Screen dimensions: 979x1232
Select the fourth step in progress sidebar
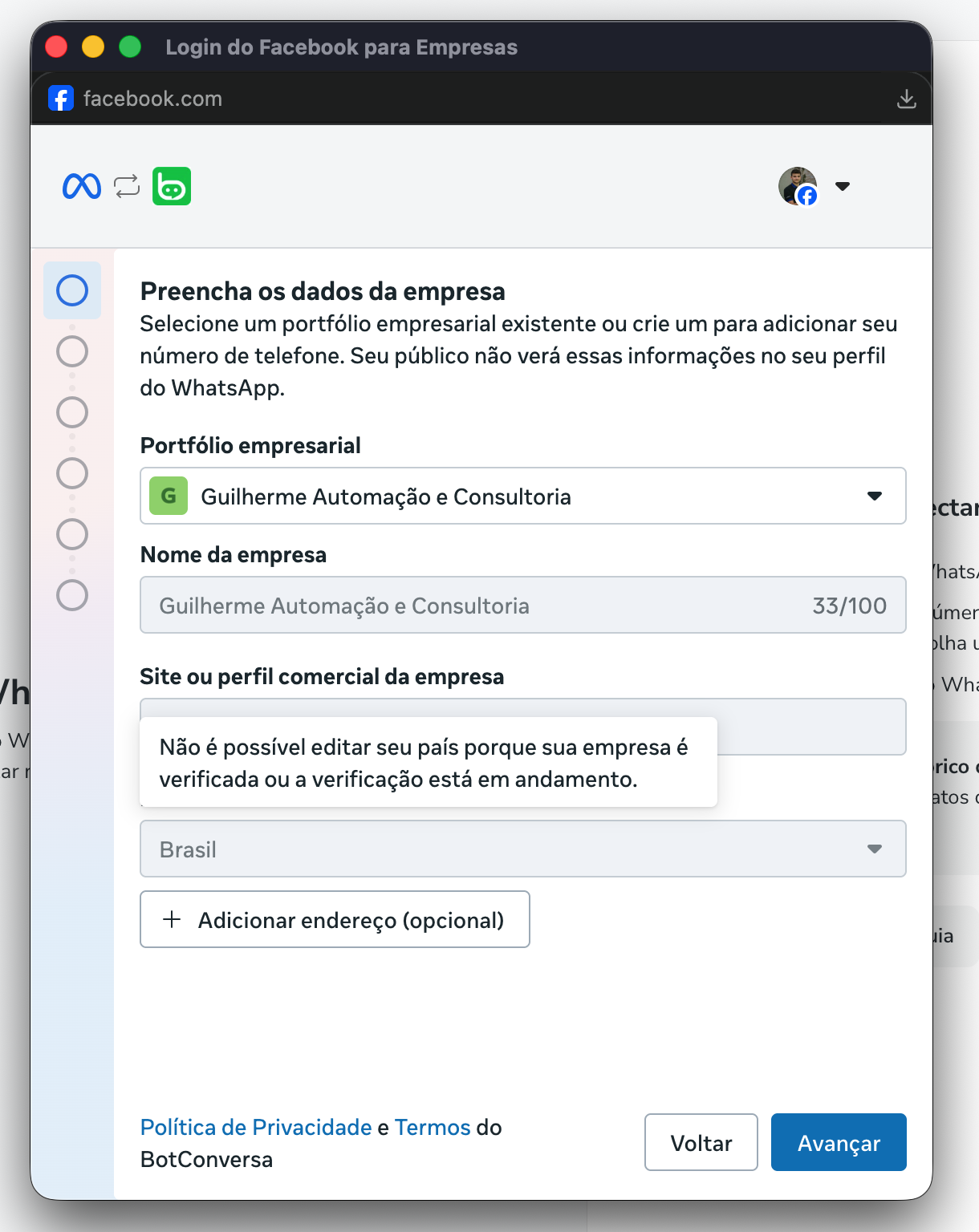(72, 473)
